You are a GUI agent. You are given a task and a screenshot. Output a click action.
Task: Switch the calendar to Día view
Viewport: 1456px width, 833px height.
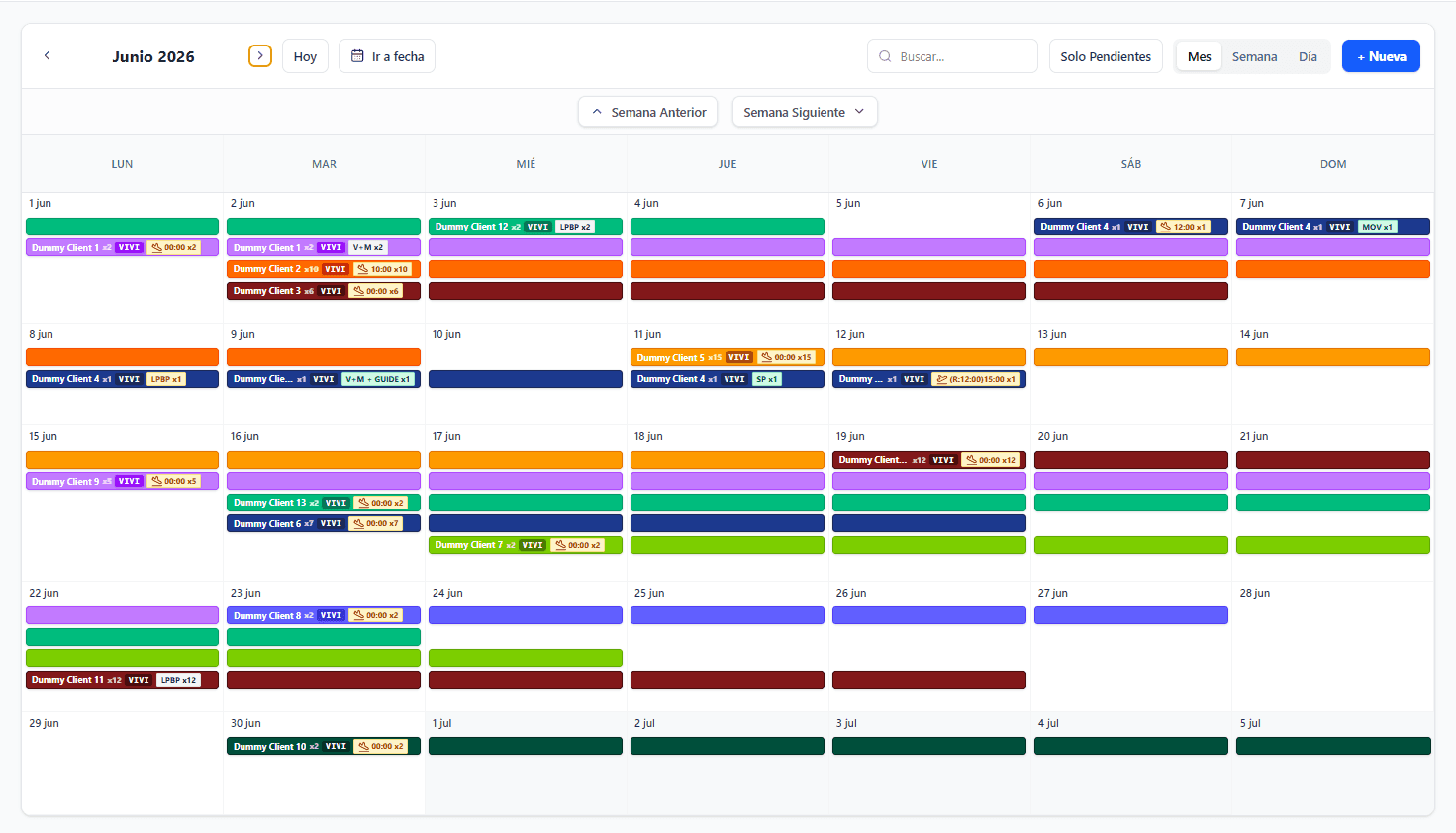[1308, 56]
